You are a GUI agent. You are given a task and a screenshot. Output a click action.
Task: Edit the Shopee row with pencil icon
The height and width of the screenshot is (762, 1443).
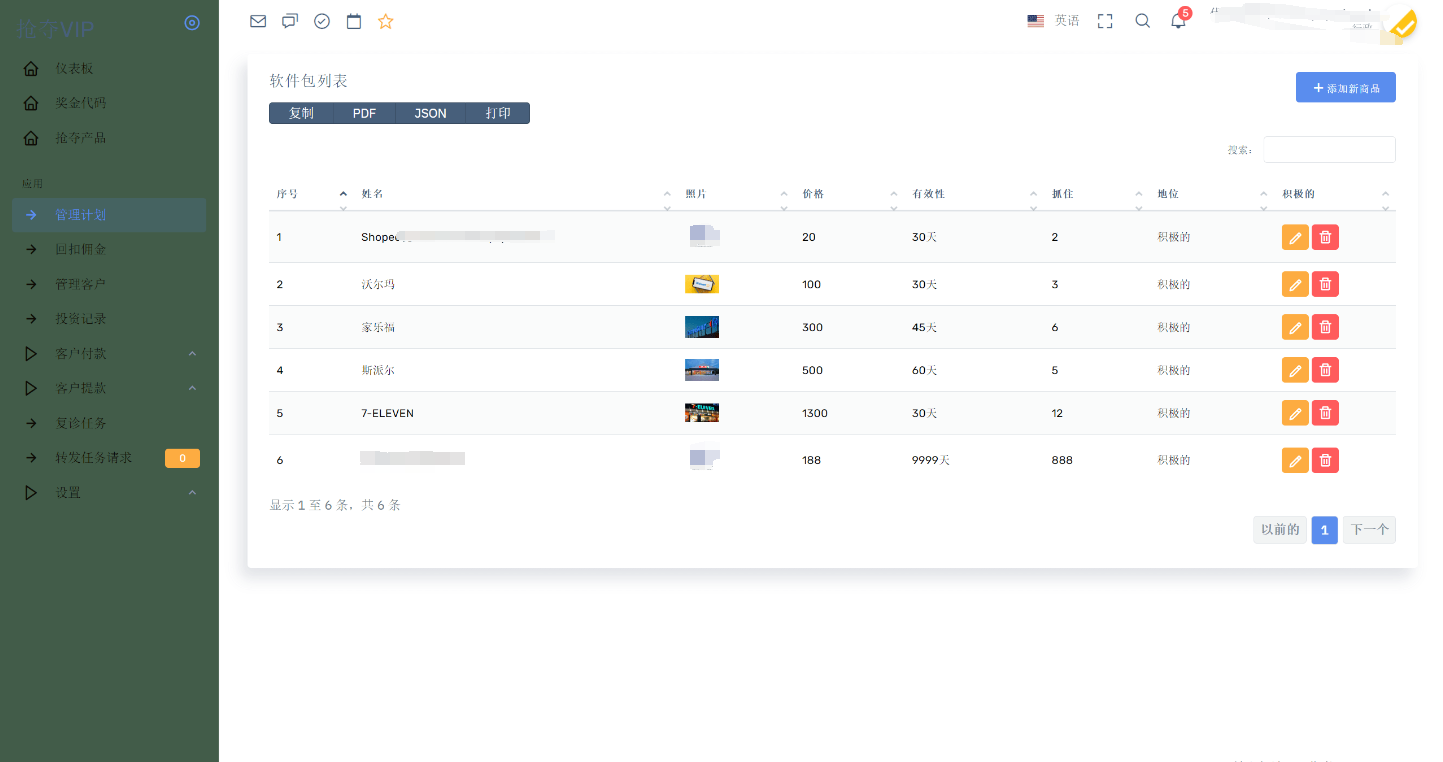1295,237
